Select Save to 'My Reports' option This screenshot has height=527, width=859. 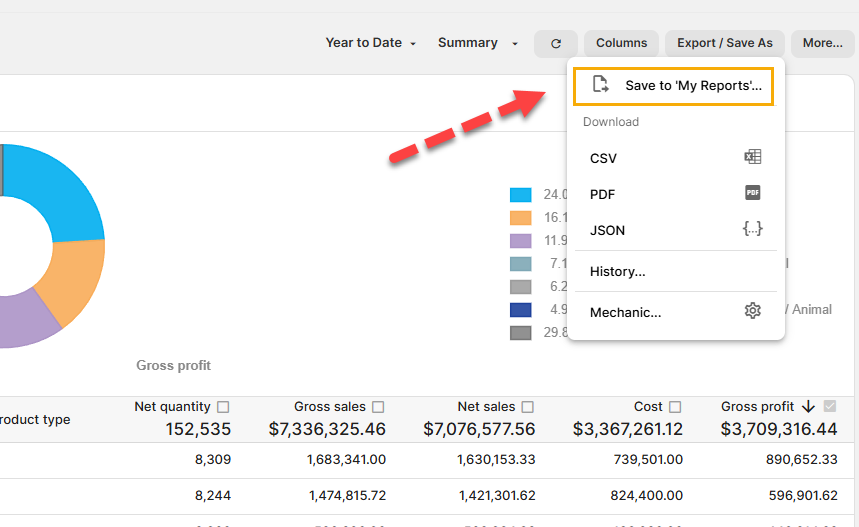(692, 86)
